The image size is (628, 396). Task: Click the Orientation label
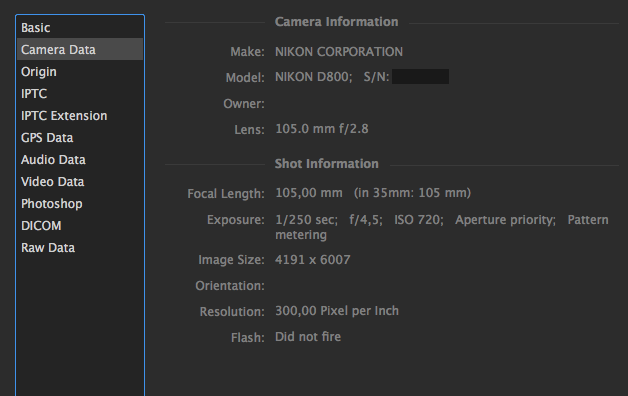[x=230, y=286]
